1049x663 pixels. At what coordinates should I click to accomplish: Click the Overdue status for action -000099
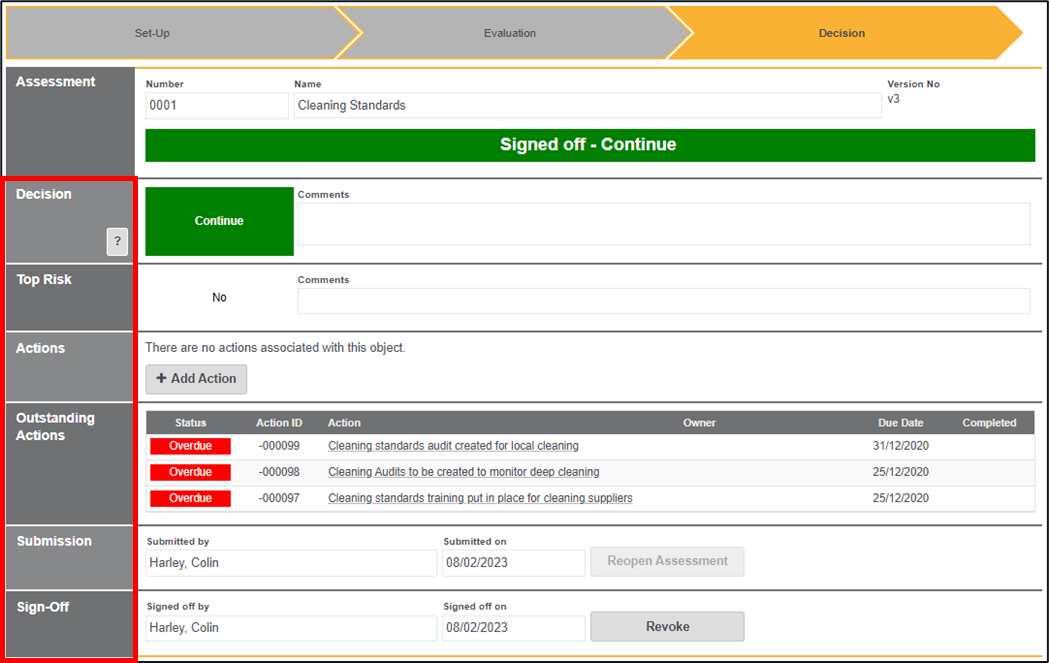[190, 446]
